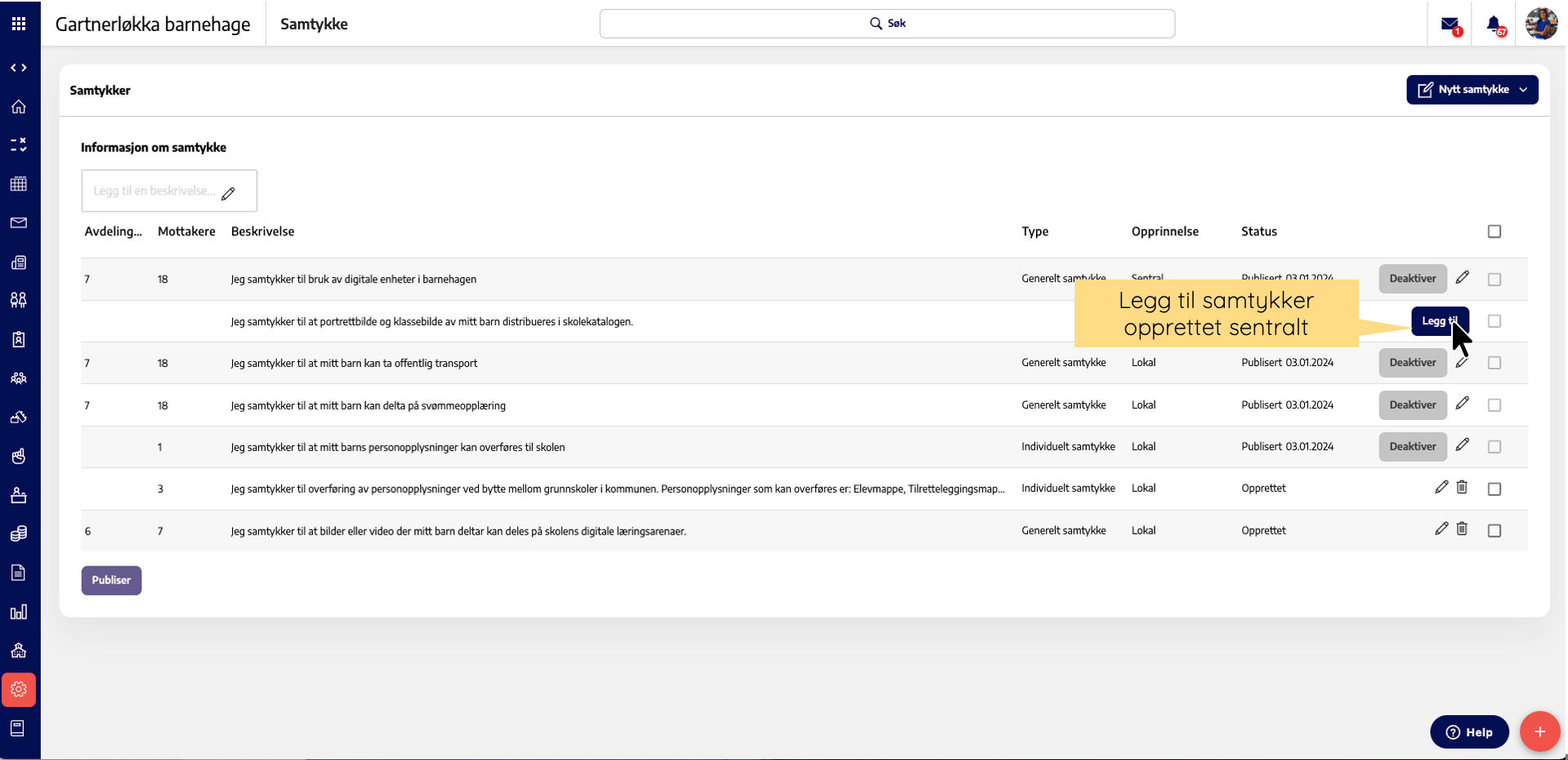Click the settings gear in sidebar

[x=19, y=690]
